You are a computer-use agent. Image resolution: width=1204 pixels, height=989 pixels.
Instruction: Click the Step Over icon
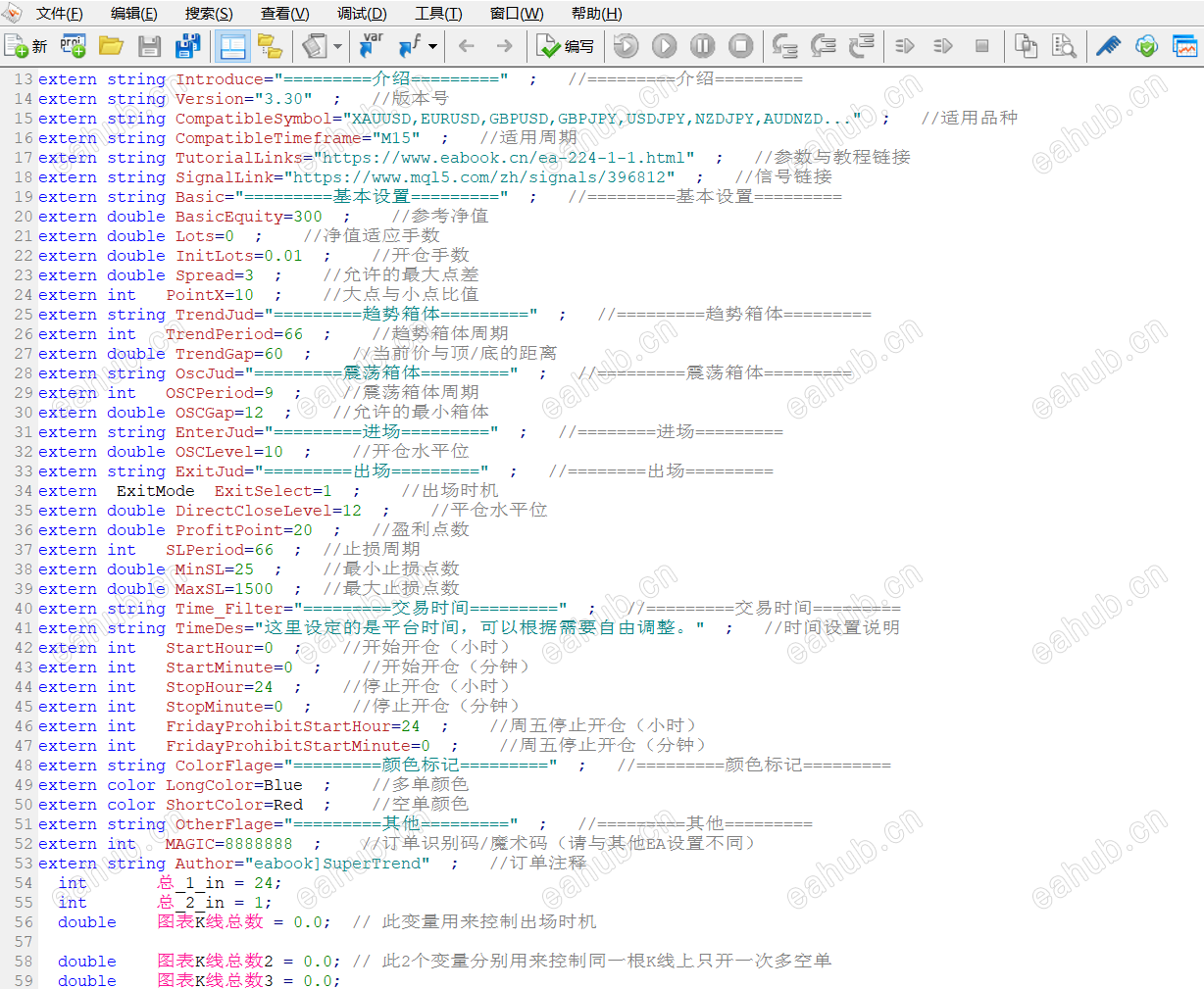824,46
